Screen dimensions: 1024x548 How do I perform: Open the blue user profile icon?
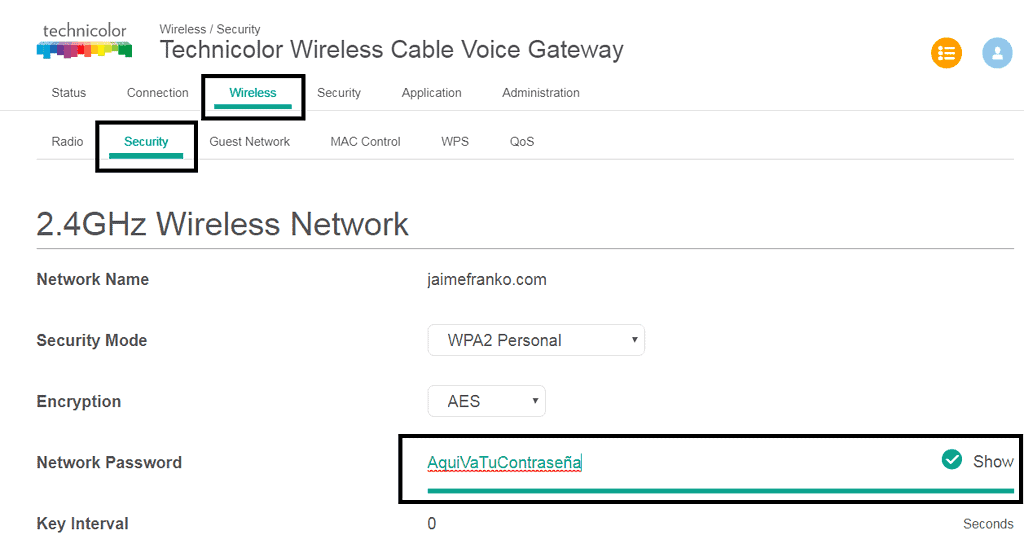pyautogui.click(x=997, y=53)
